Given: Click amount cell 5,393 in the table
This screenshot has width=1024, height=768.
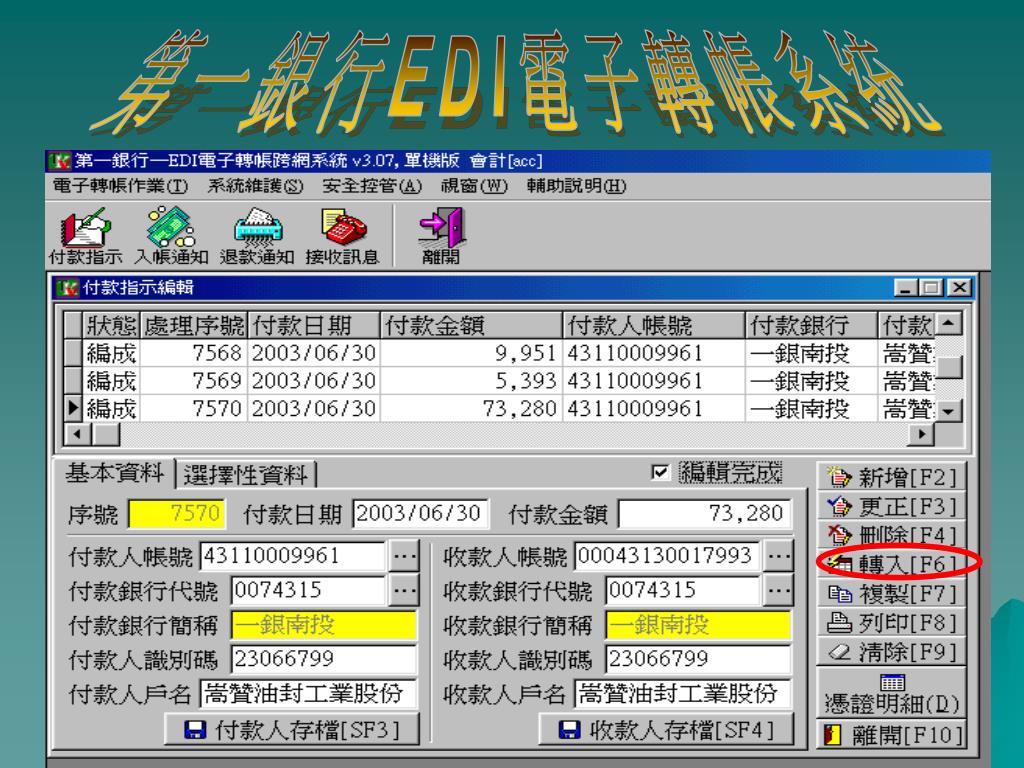Looking at the screenshot, I should [x=471, y=381].
